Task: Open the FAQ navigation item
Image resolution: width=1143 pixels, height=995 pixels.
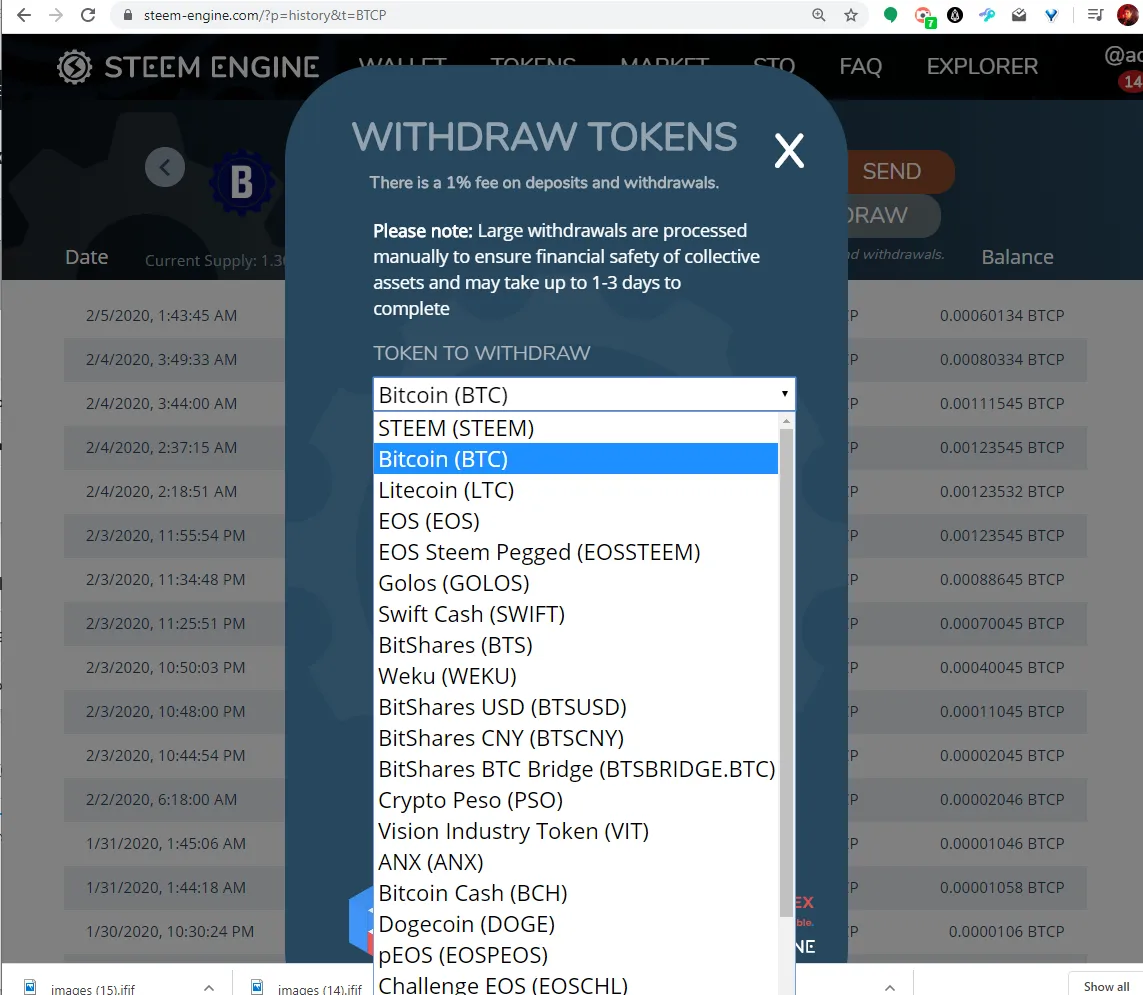Action: [860, 66]
